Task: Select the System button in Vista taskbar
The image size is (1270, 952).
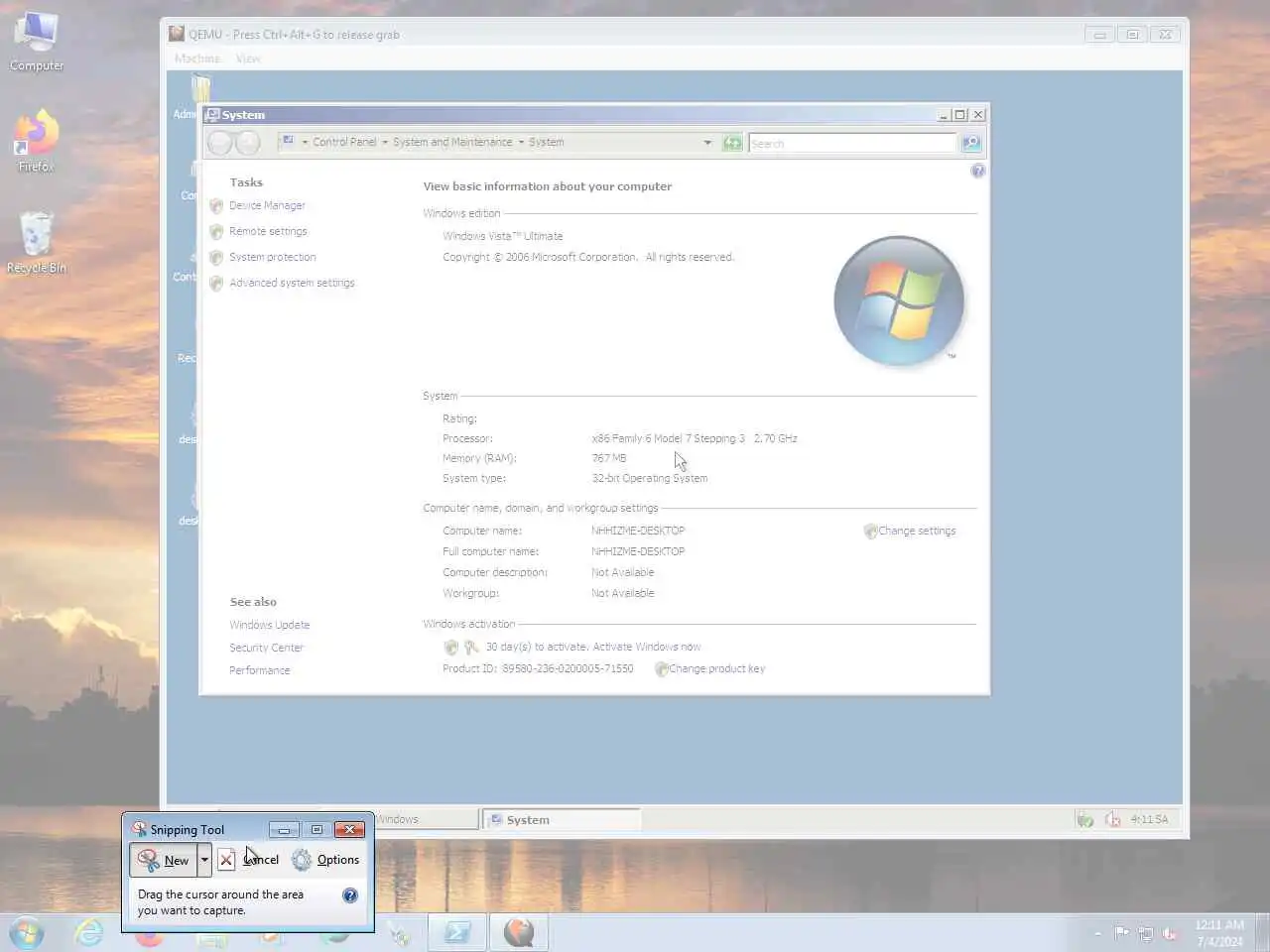Action: coord(562,820)
